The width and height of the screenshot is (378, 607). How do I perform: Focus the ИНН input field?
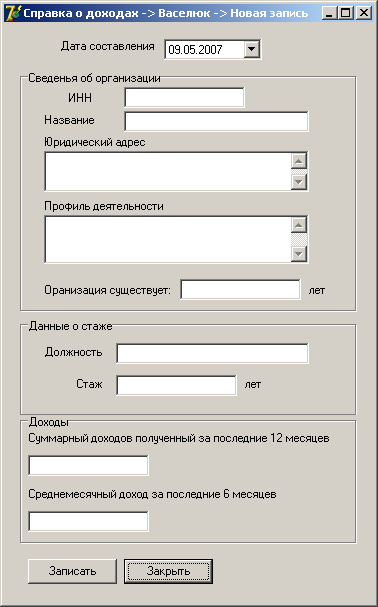[184, 98]
